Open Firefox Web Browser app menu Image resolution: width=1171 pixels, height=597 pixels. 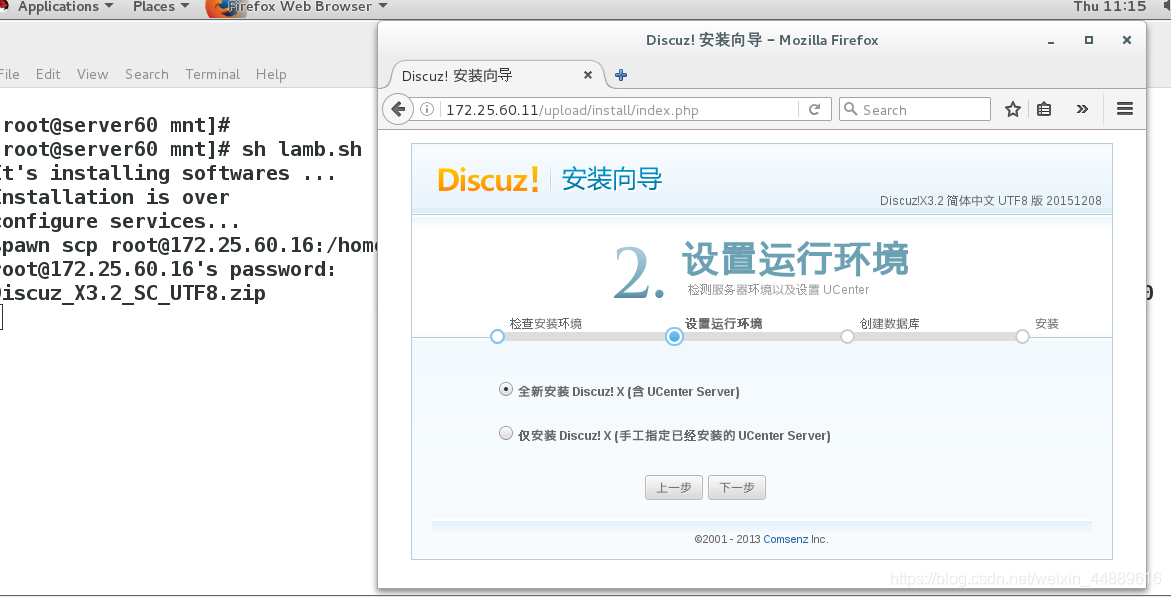tap(307, 7)
